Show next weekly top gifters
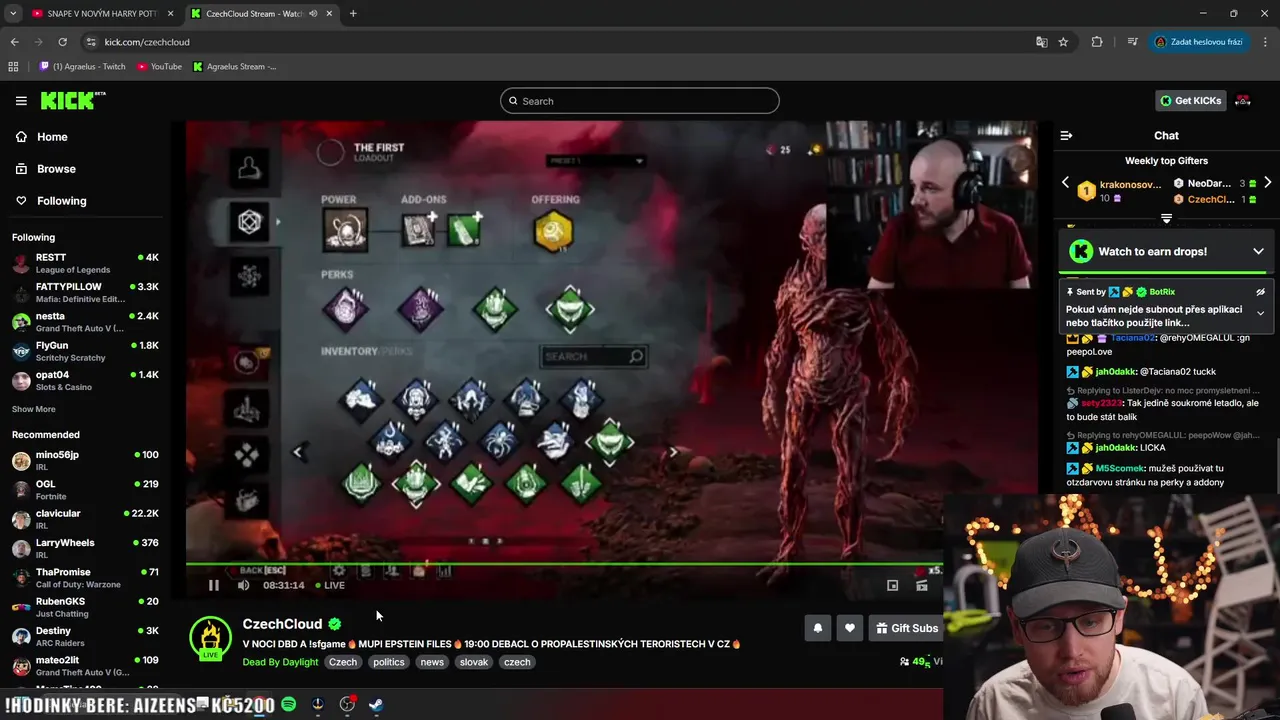1280x720 pixels. point(1267,183)
